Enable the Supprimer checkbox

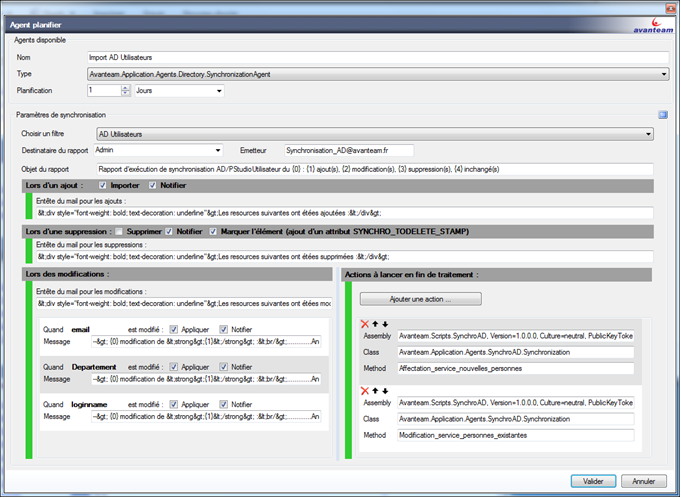[x=119, y=232]
